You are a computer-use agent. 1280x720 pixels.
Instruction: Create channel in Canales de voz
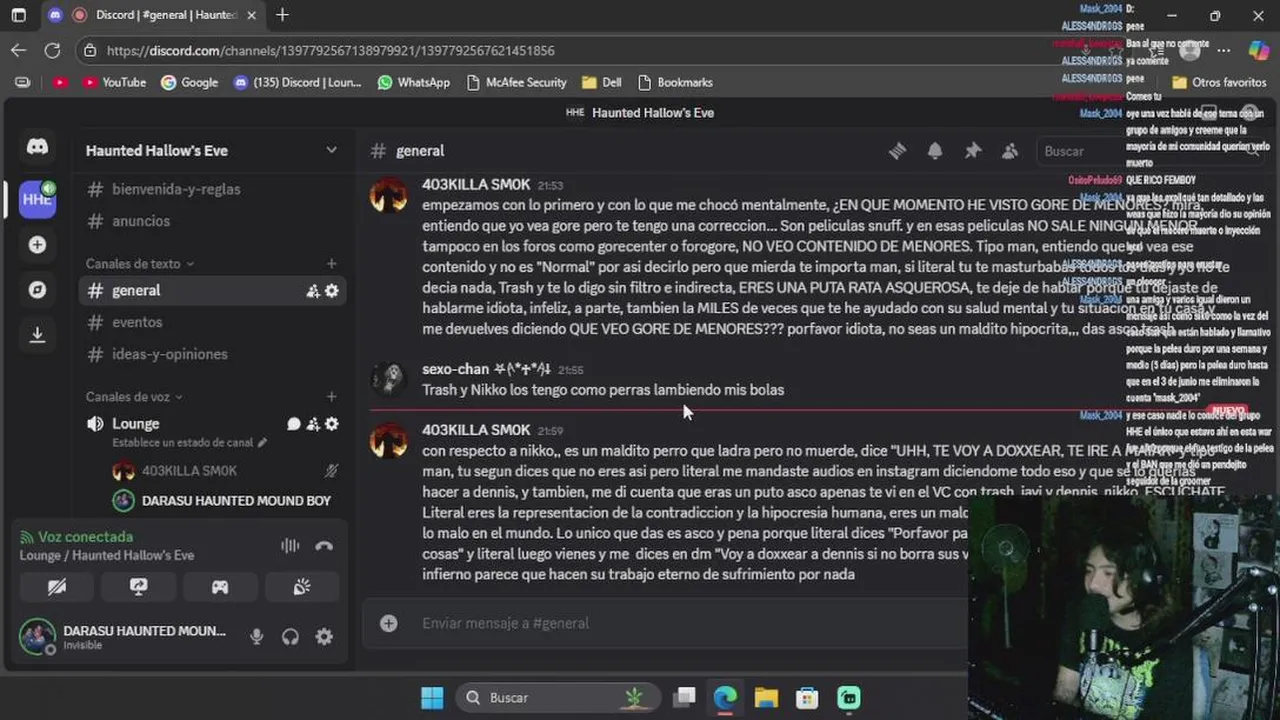pyautogui.click(x=331, y=397)
